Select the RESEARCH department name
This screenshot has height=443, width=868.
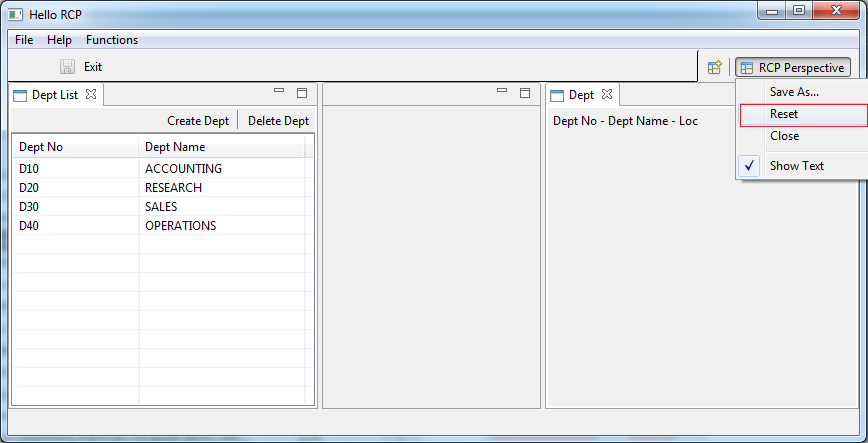[173, 188]
